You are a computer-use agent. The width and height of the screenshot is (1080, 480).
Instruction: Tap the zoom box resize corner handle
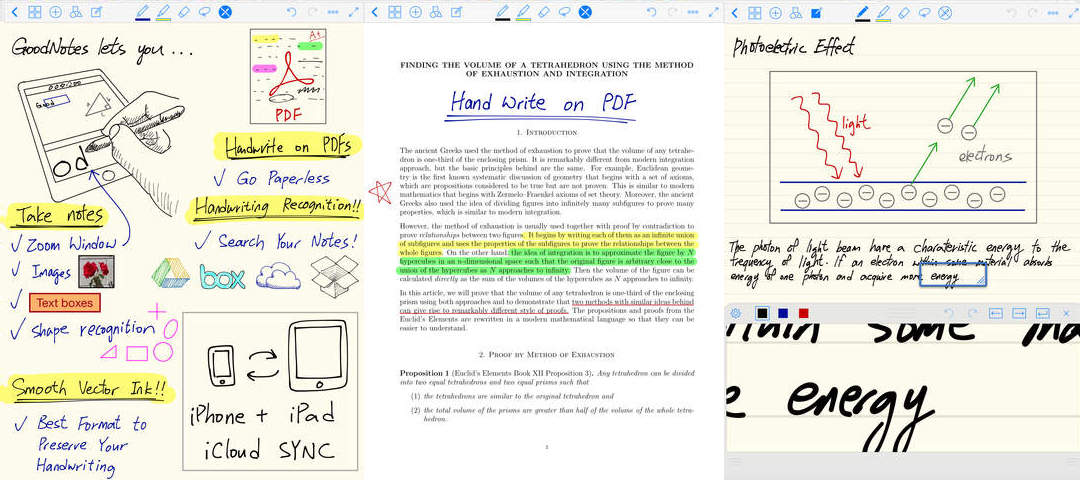coord(980,281)
